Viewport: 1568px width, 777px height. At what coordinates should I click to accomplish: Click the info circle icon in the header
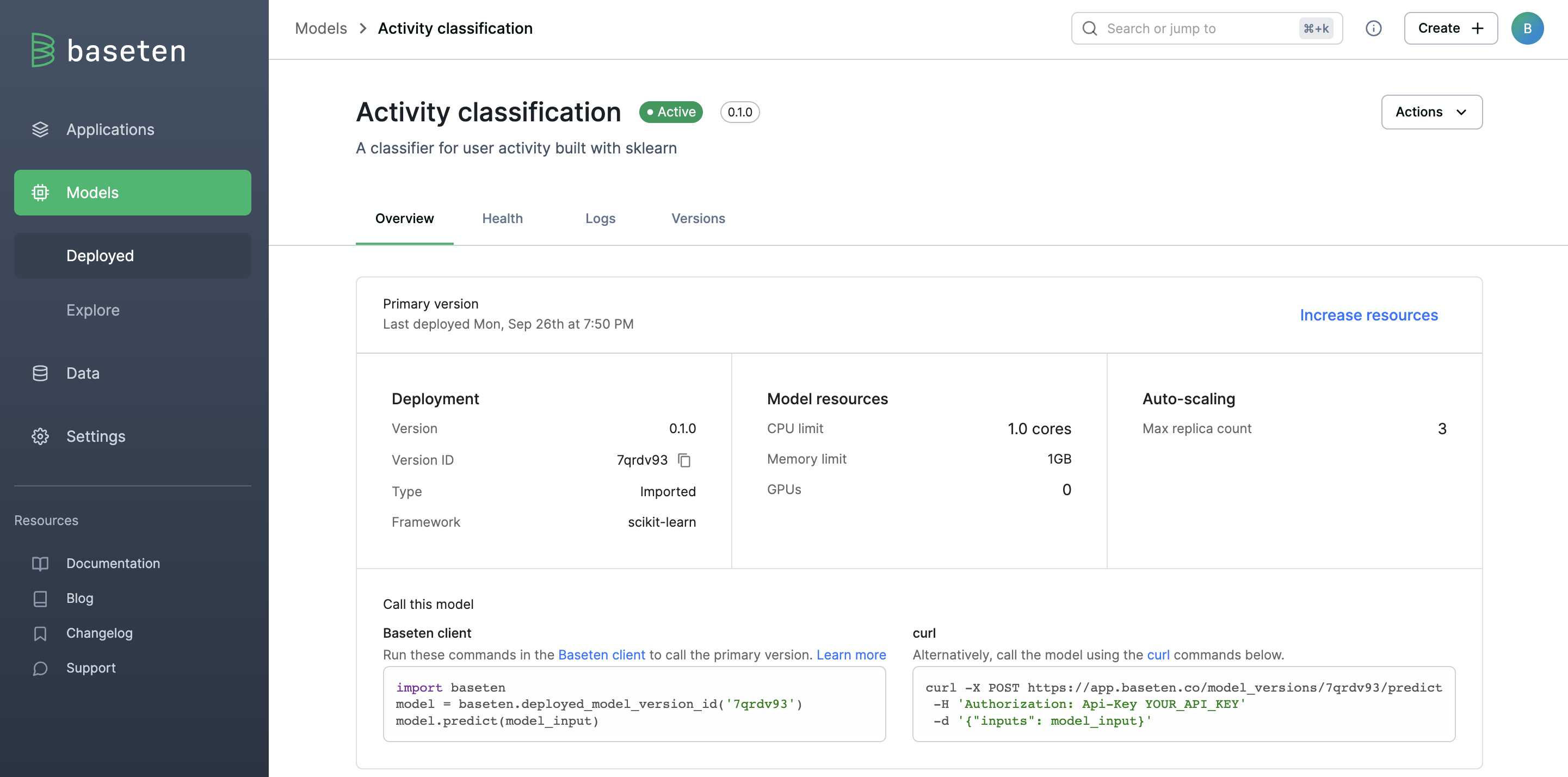[x=1373, y=29]
